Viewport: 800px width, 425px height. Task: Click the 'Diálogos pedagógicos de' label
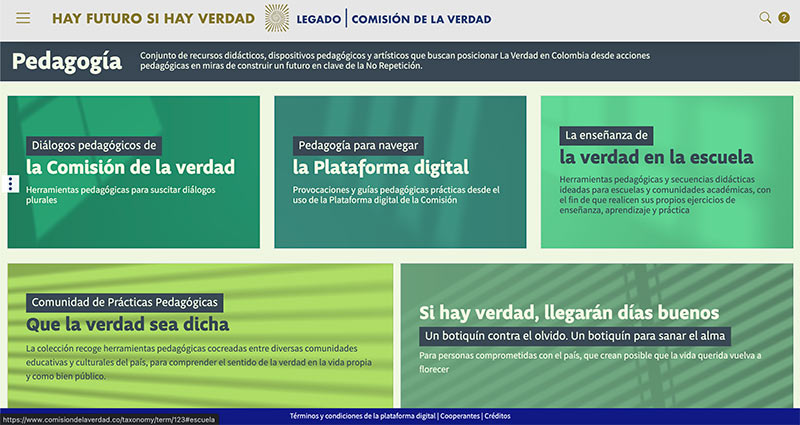click(94, 146)
